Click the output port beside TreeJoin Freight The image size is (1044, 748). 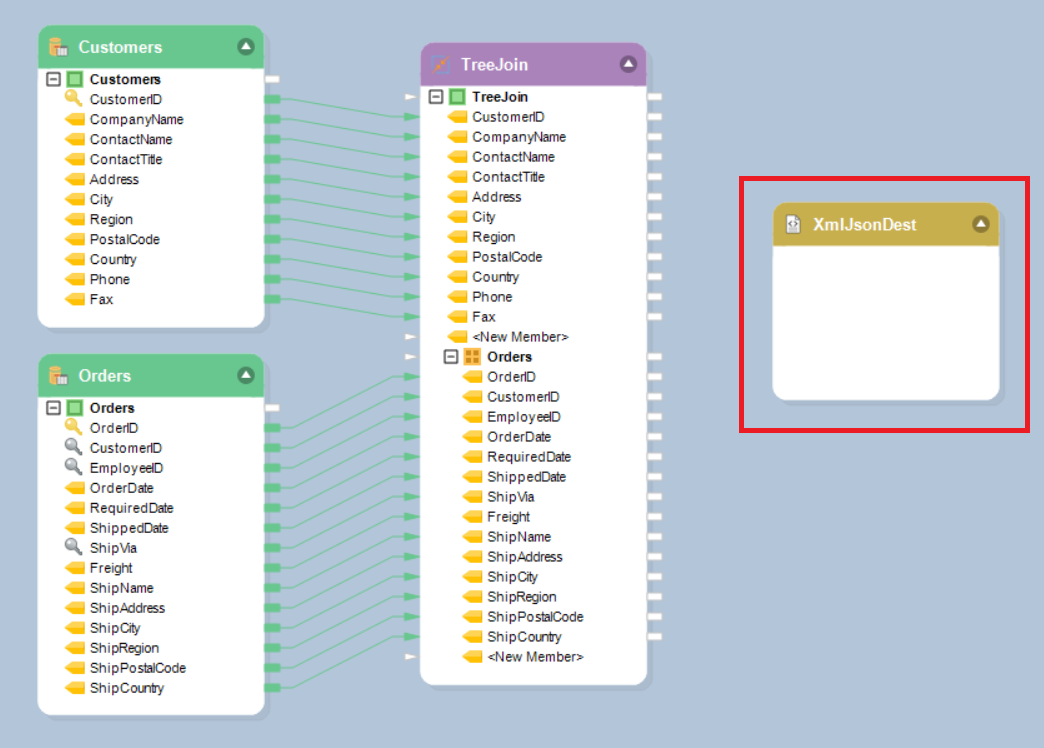click(x=655, y=517)
